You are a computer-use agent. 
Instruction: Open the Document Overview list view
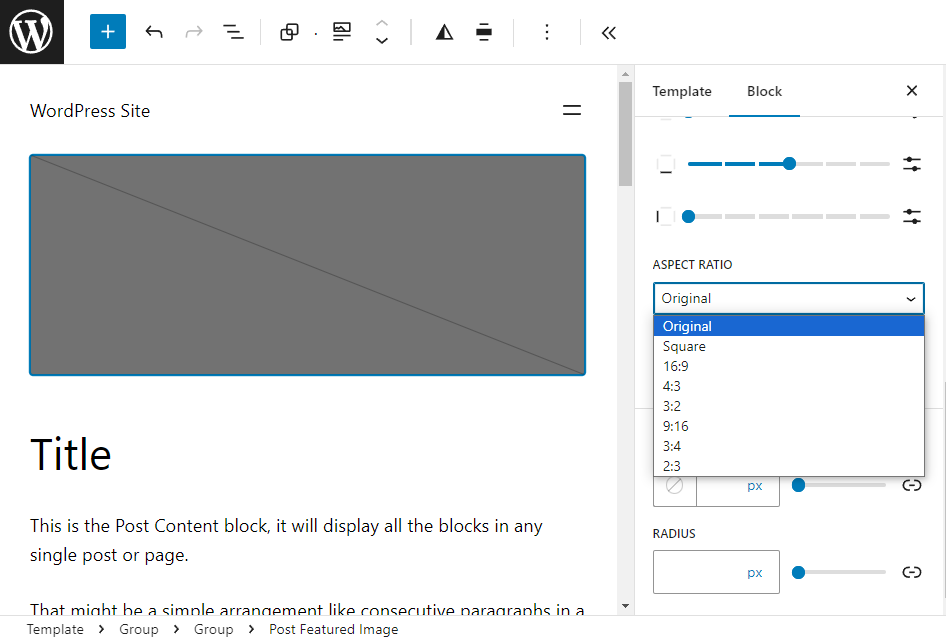tap(233, 32)
